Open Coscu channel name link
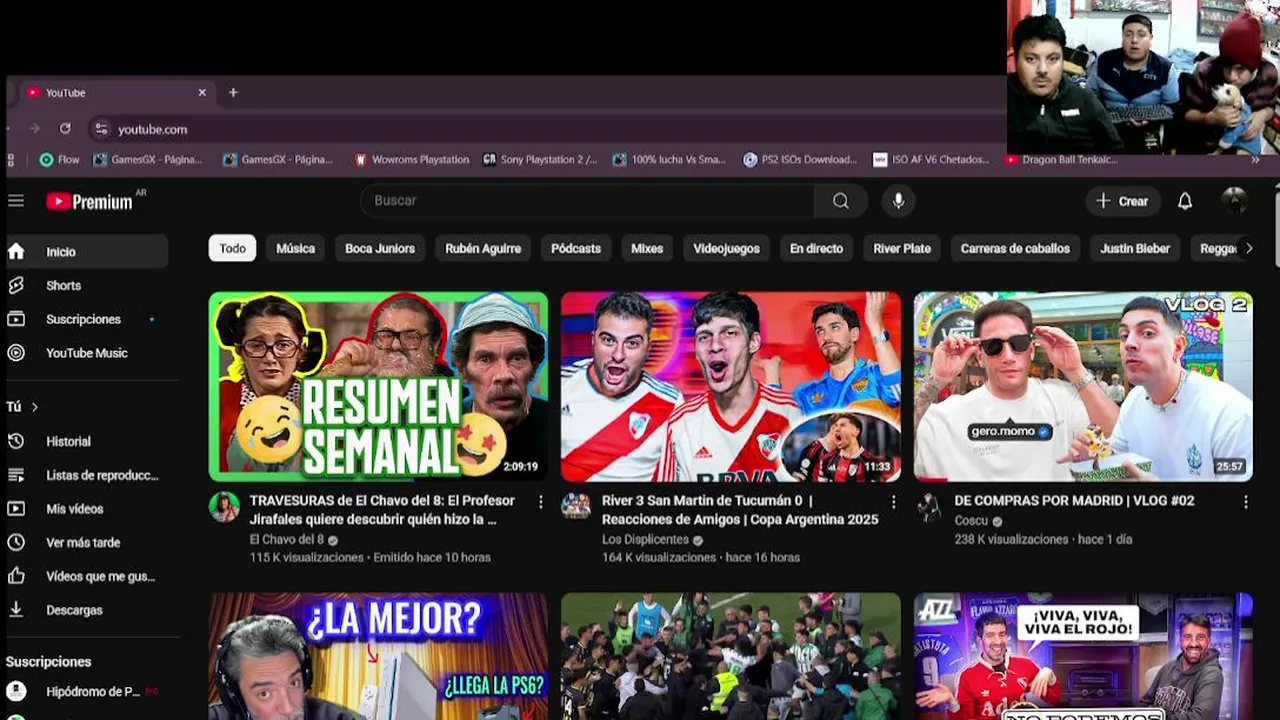This screenshot has height=720, width=1280. click(x=971, y=521)
